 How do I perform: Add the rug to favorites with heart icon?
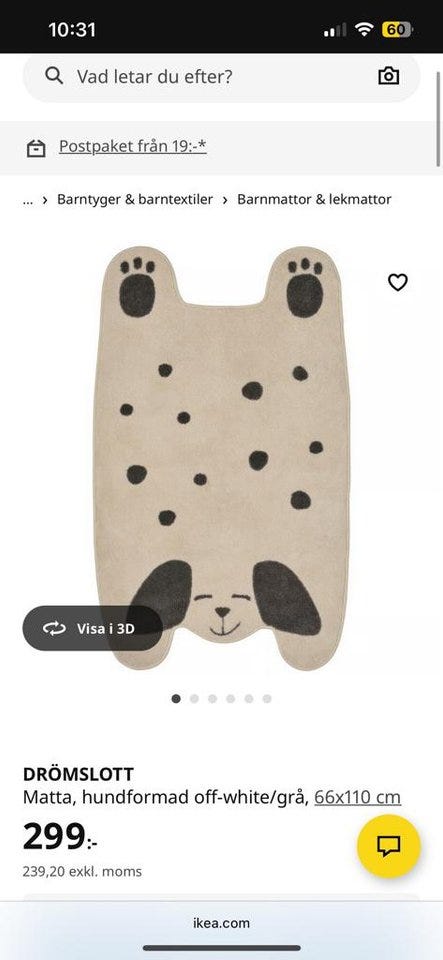(398, 282)
